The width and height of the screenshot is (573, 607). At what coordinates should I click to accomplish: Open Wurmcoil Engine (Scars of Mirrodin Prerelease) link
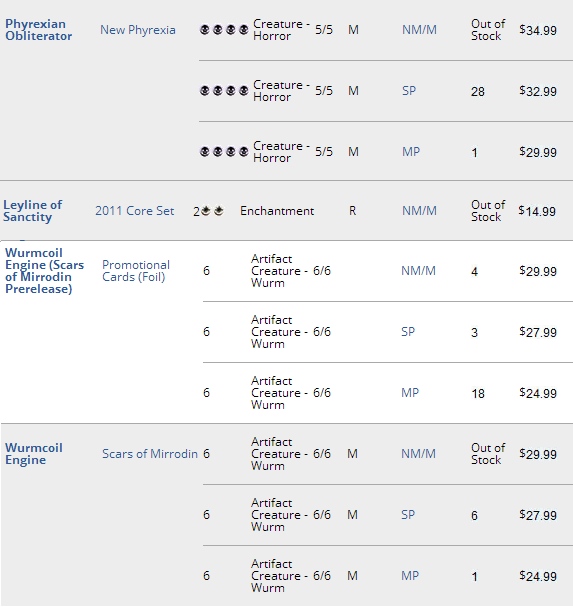pos(45,271)
